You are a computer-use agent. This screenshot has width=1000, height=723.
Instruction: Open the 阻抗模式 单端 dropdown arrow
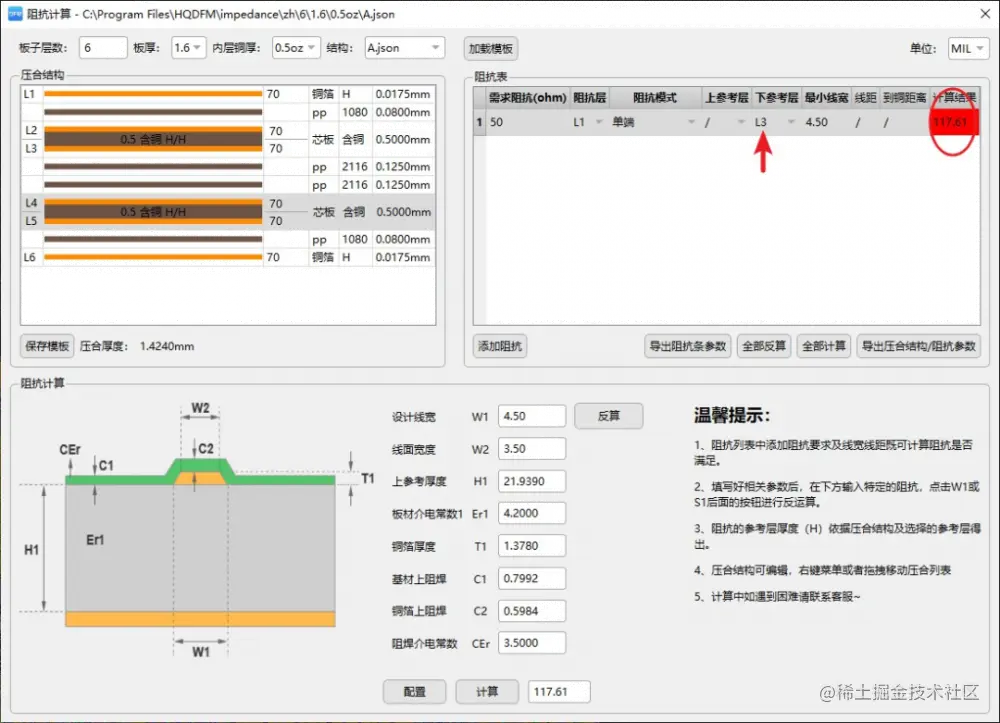(x=691, y=122)
